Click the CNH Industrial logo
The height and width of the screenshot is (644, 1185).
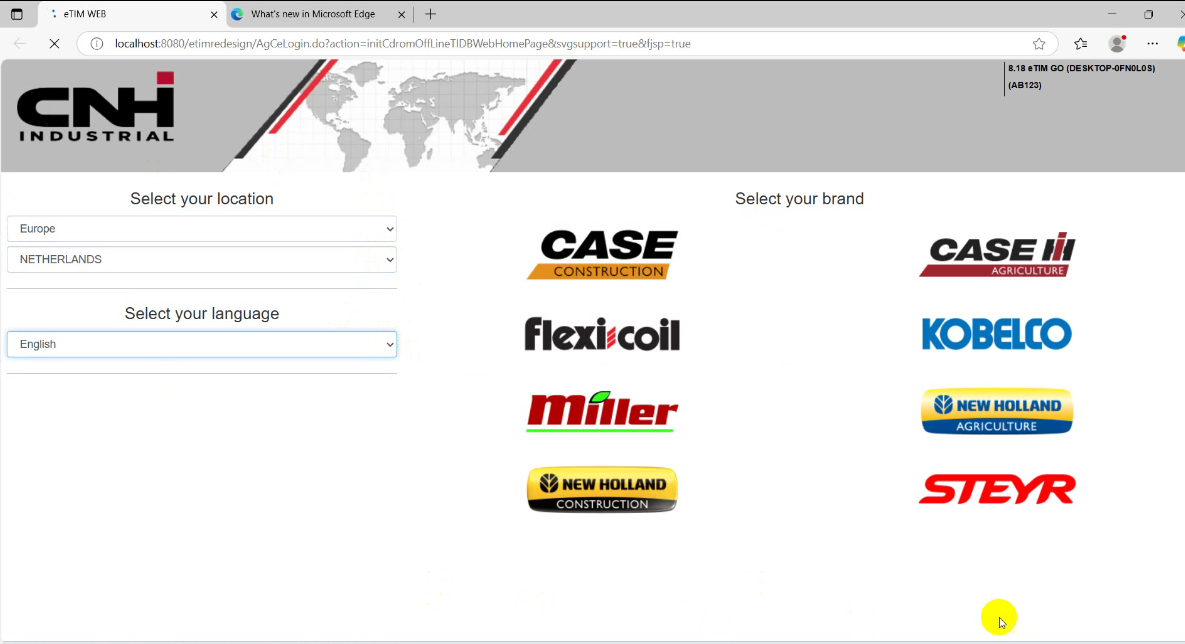(96, 107)
